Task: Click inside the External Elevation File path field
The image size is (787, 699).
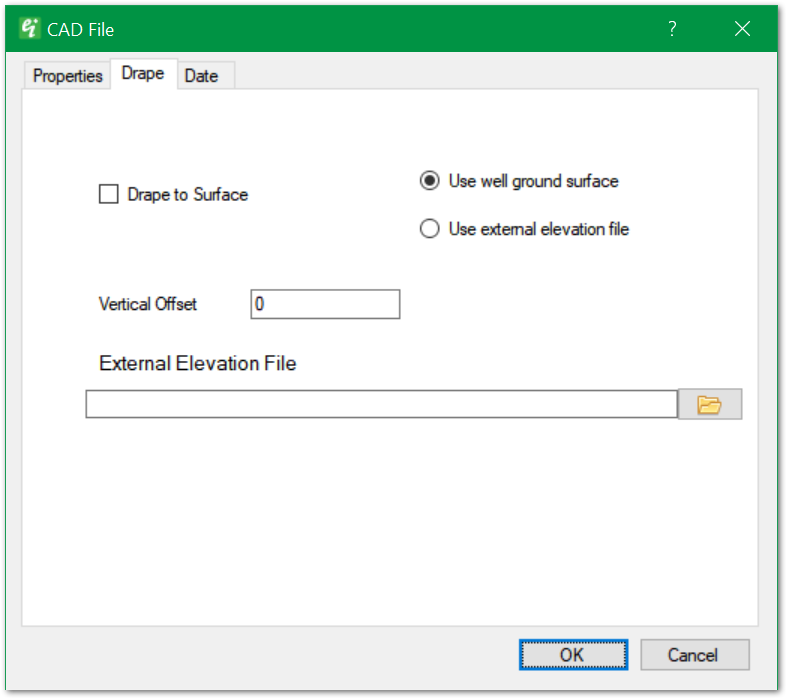Action: tap(381, 404)
